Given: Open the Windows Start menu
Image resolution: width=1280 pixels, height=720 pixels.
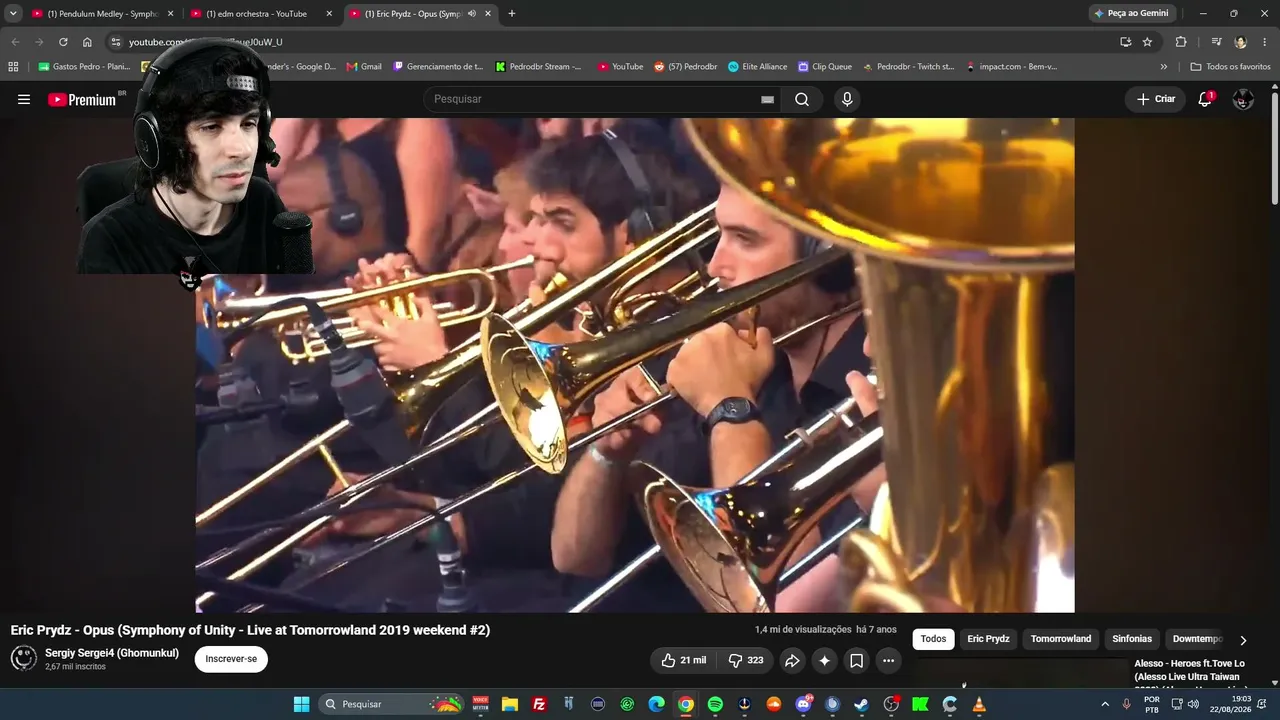Looking at the screenshot, I should [301, 704].
